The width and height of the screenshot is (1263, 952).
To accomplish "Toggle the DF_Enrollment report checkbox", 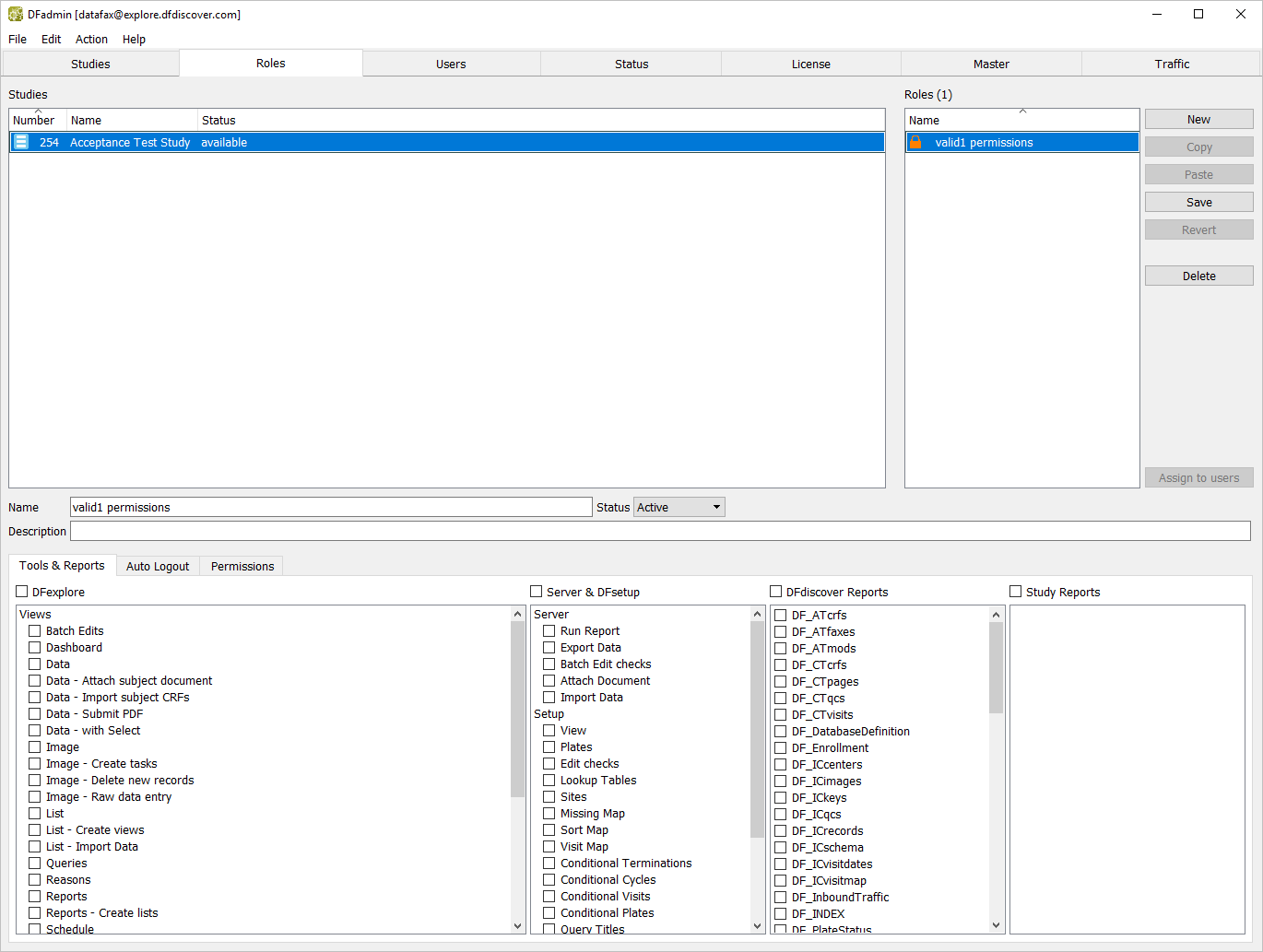I will click(x=781, y=748).
